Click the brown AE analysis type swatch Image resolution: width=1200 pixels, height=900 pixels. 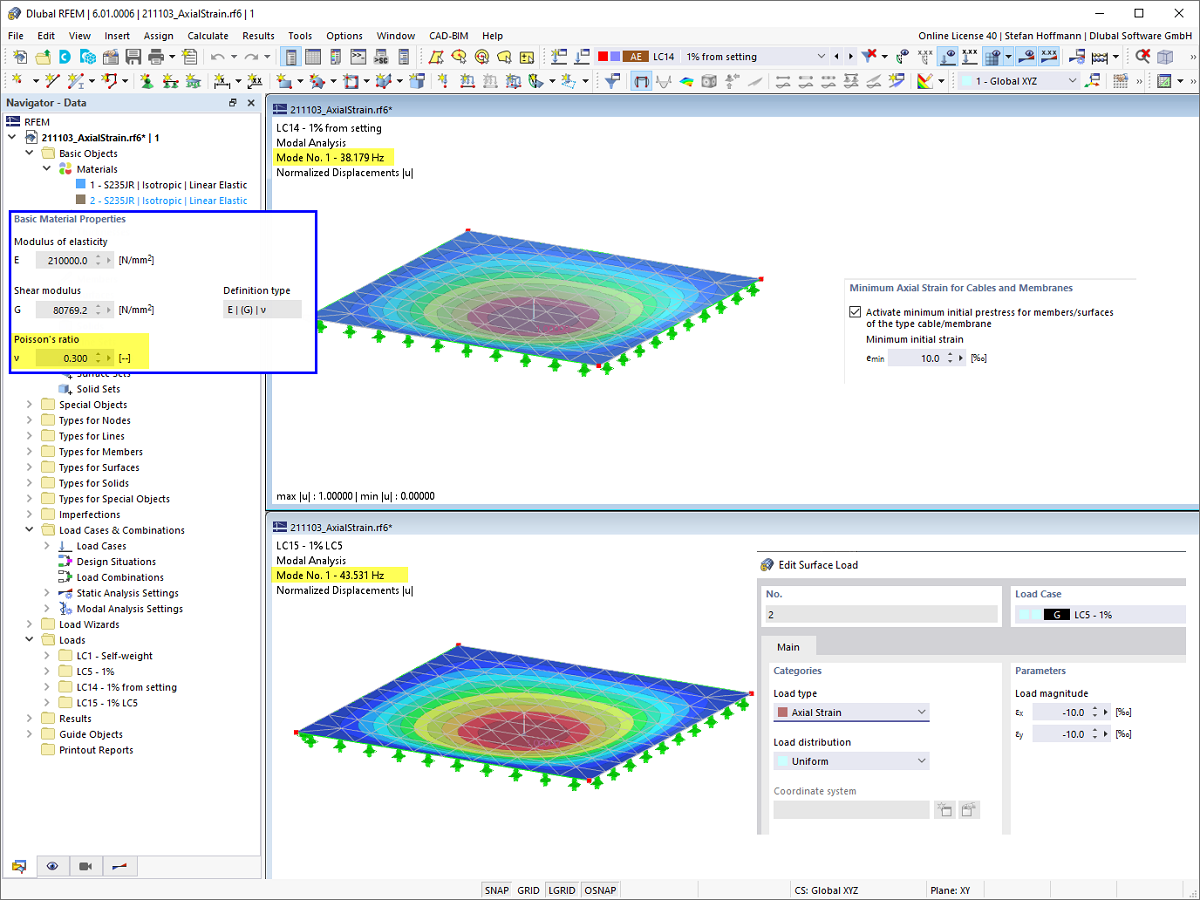(x=634, y=56)
